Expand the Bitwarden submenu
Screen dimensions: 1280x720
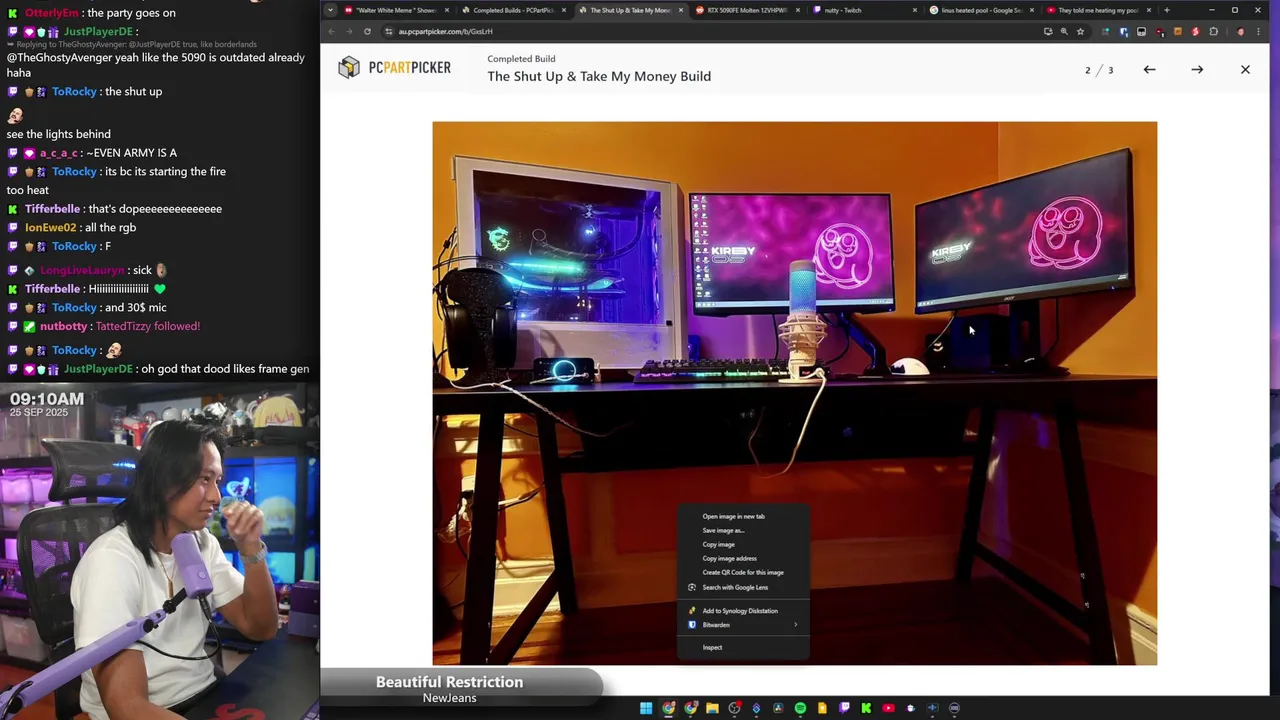743,625
